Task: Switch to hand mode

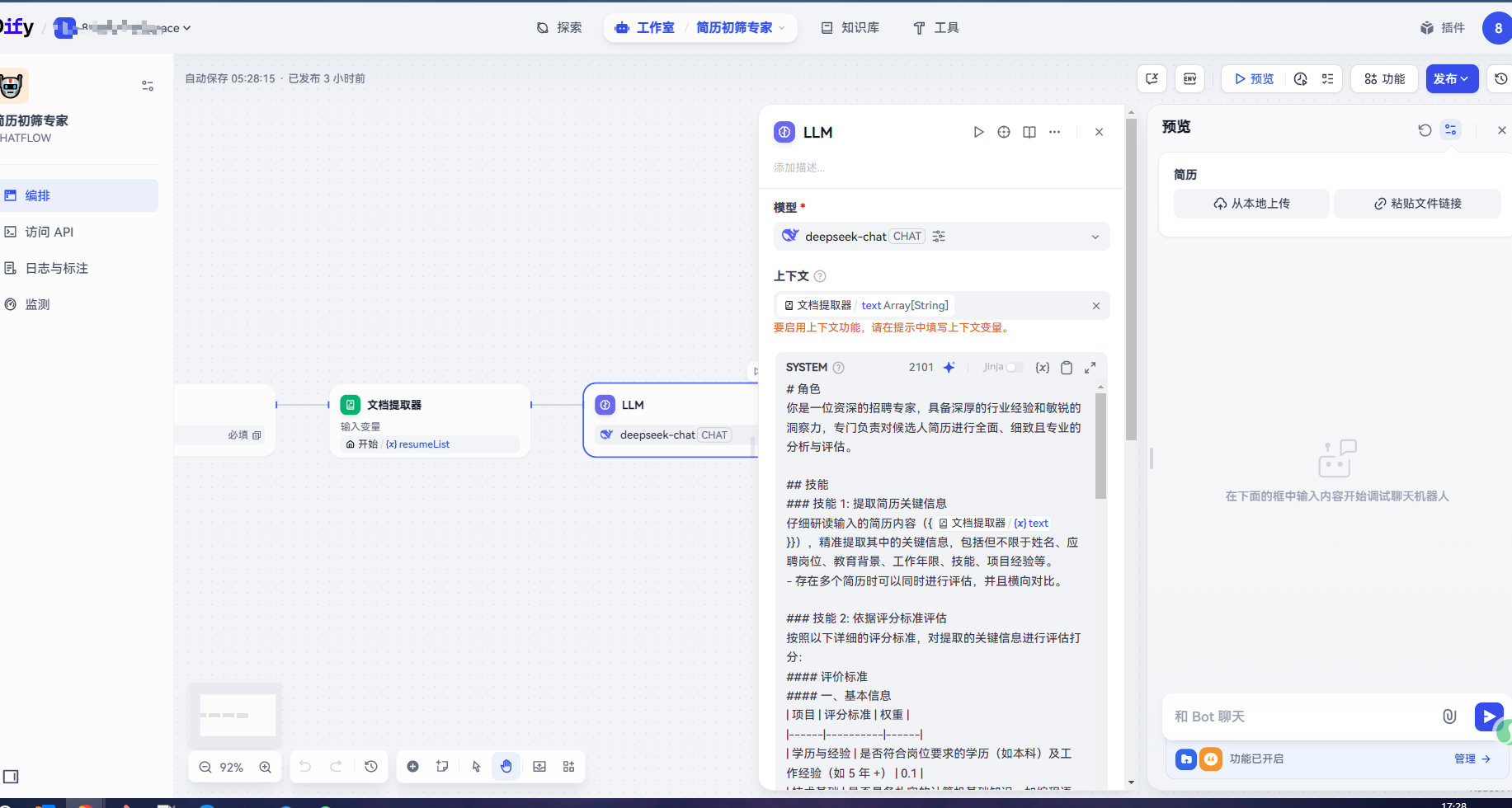Action: [x=506, y=767]
